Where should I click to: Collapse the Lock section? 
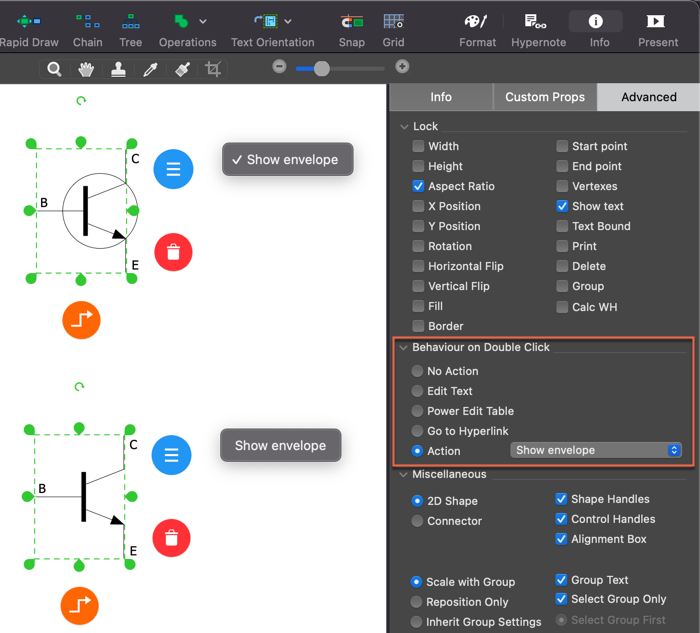tap(404, 127)
